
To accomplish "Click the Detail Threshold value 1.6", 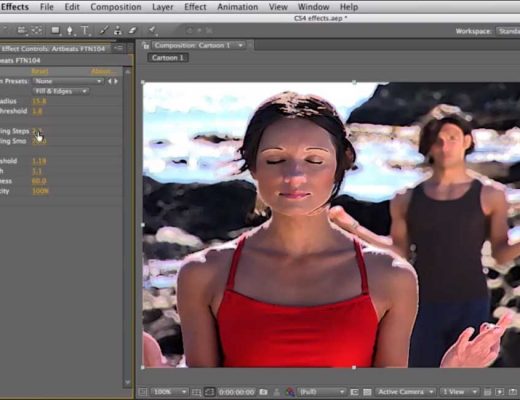I will click(x=37, y=111).
